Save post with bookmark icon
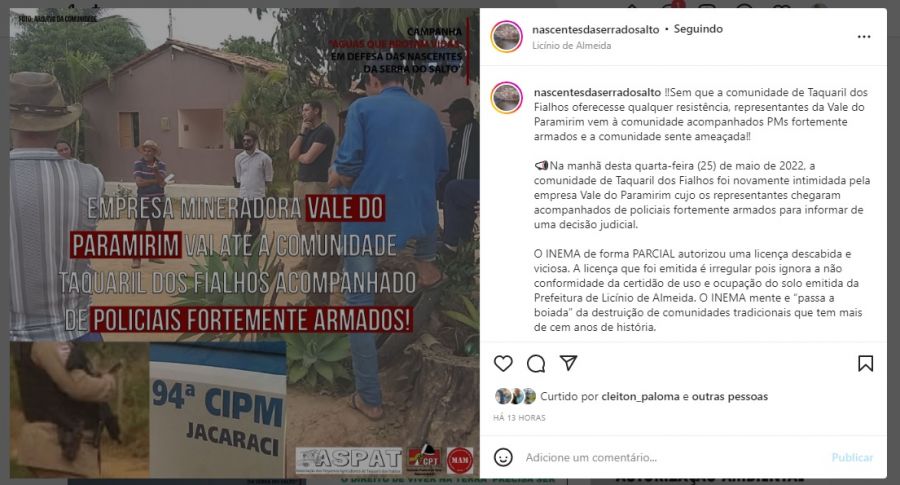Screen dimensions: 900x485 pos(866,363)
